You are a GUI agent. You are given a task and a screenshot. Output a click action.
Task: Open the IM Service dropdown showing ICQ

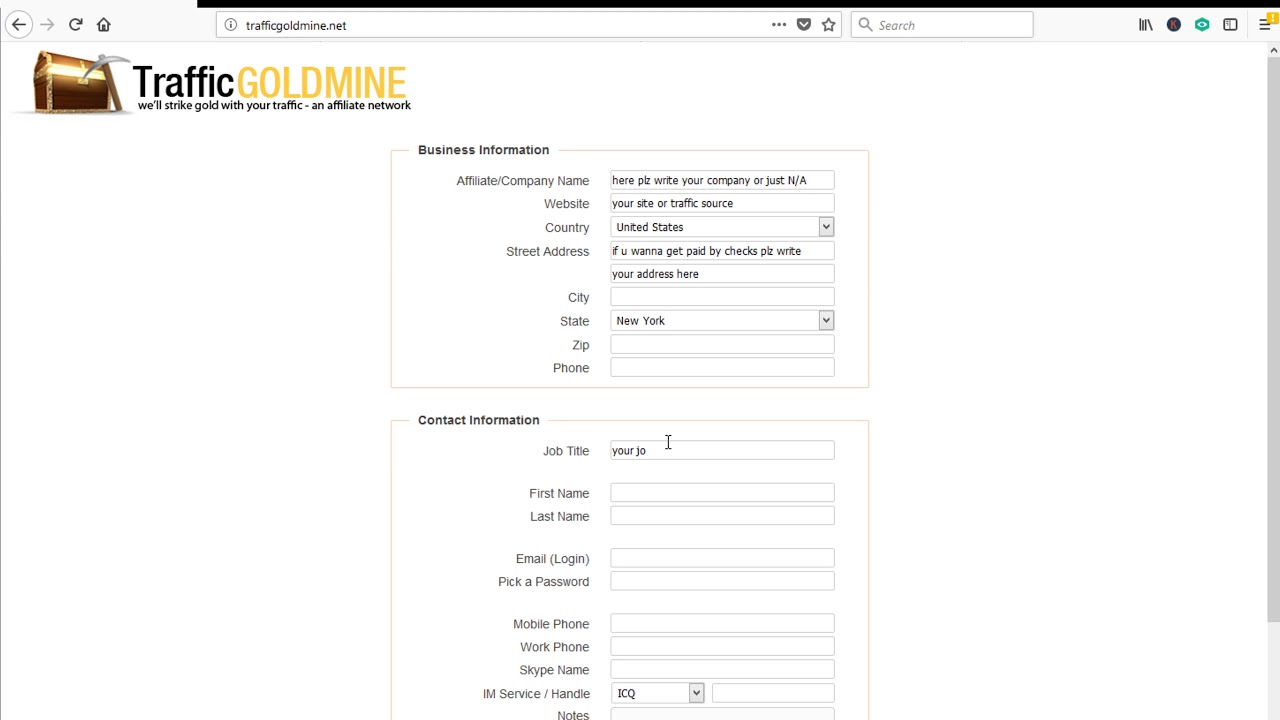tap(657, 693)
